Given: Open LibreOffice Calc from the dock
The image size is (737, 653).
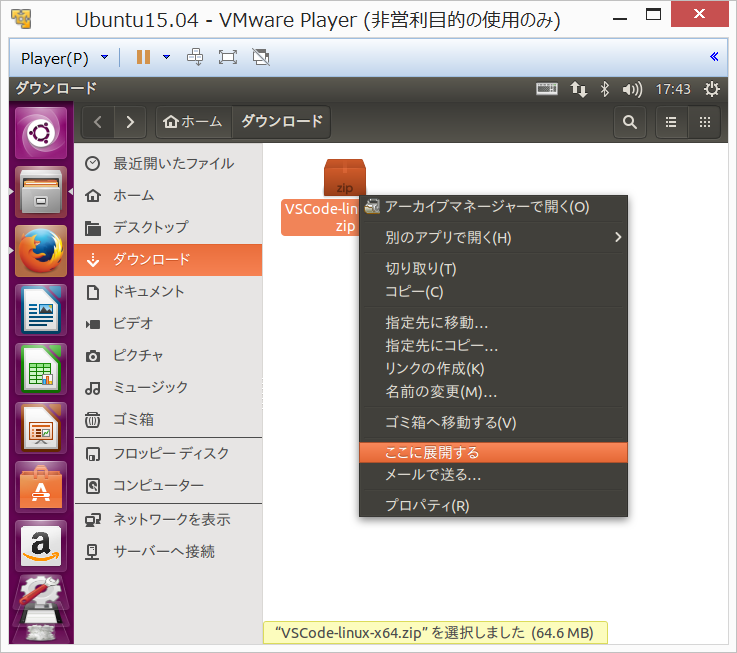Looking at the screenshot, I should tap(41, 369).
